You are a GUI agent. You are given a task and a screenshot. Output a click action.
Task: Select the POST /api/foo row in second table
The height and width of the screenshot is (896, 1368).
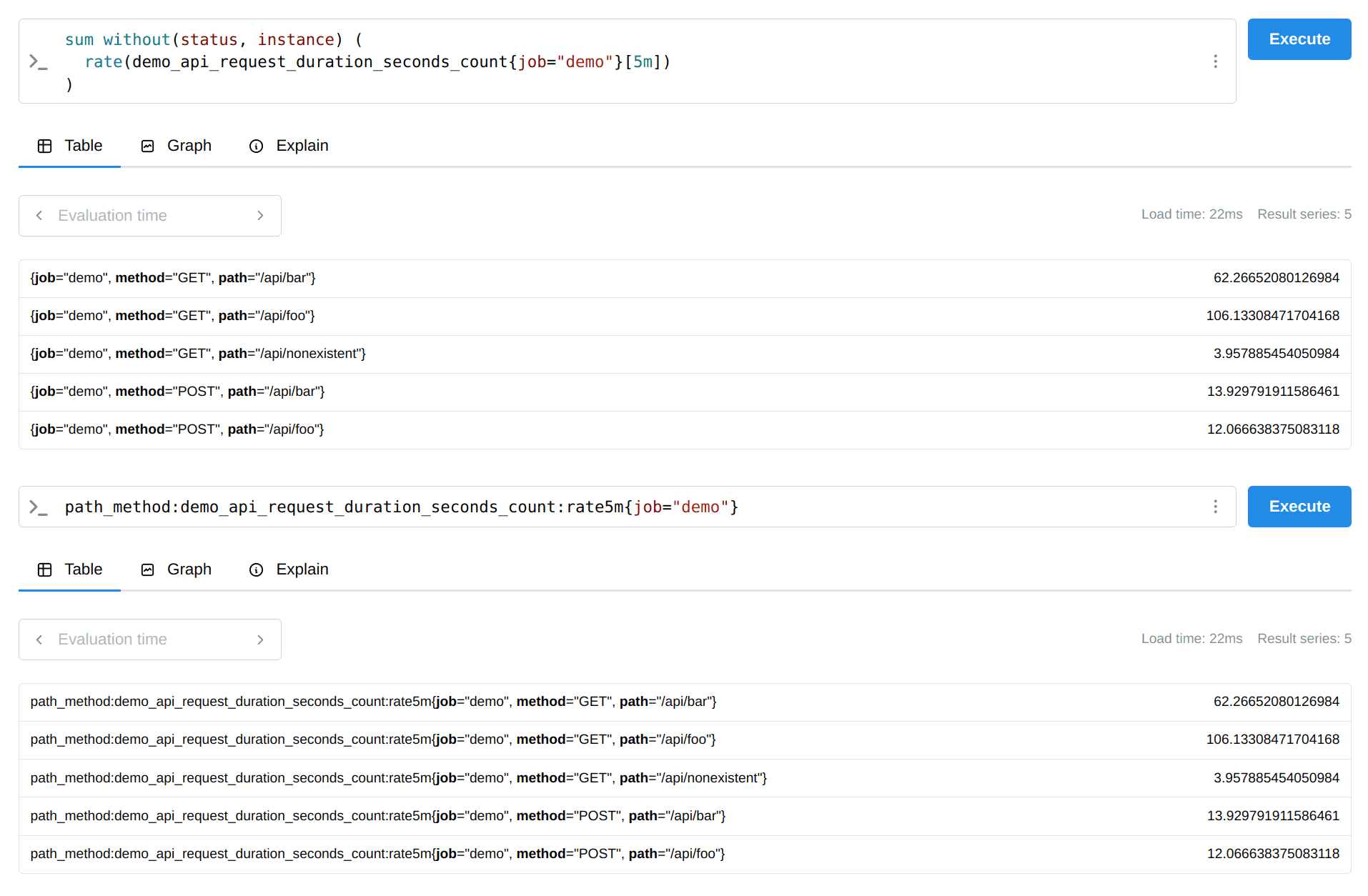coord(685,854)
